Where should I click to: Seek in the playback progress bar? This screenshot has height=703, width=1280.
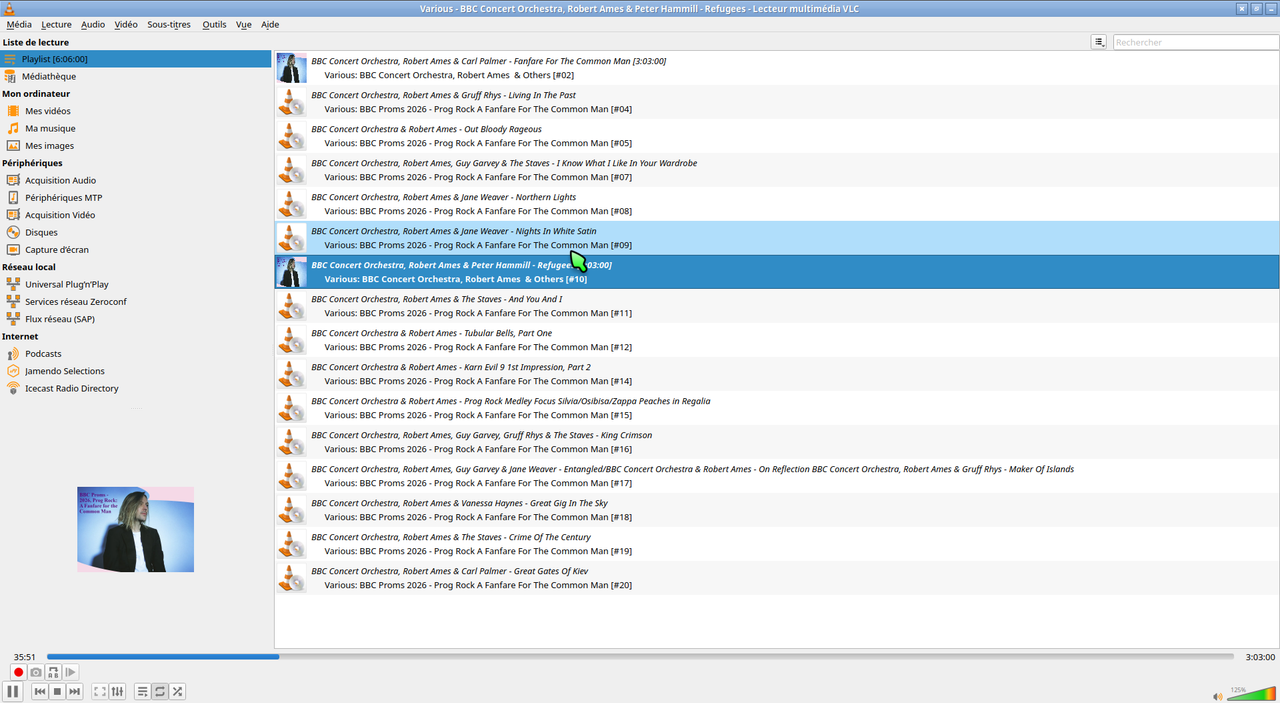640,657
